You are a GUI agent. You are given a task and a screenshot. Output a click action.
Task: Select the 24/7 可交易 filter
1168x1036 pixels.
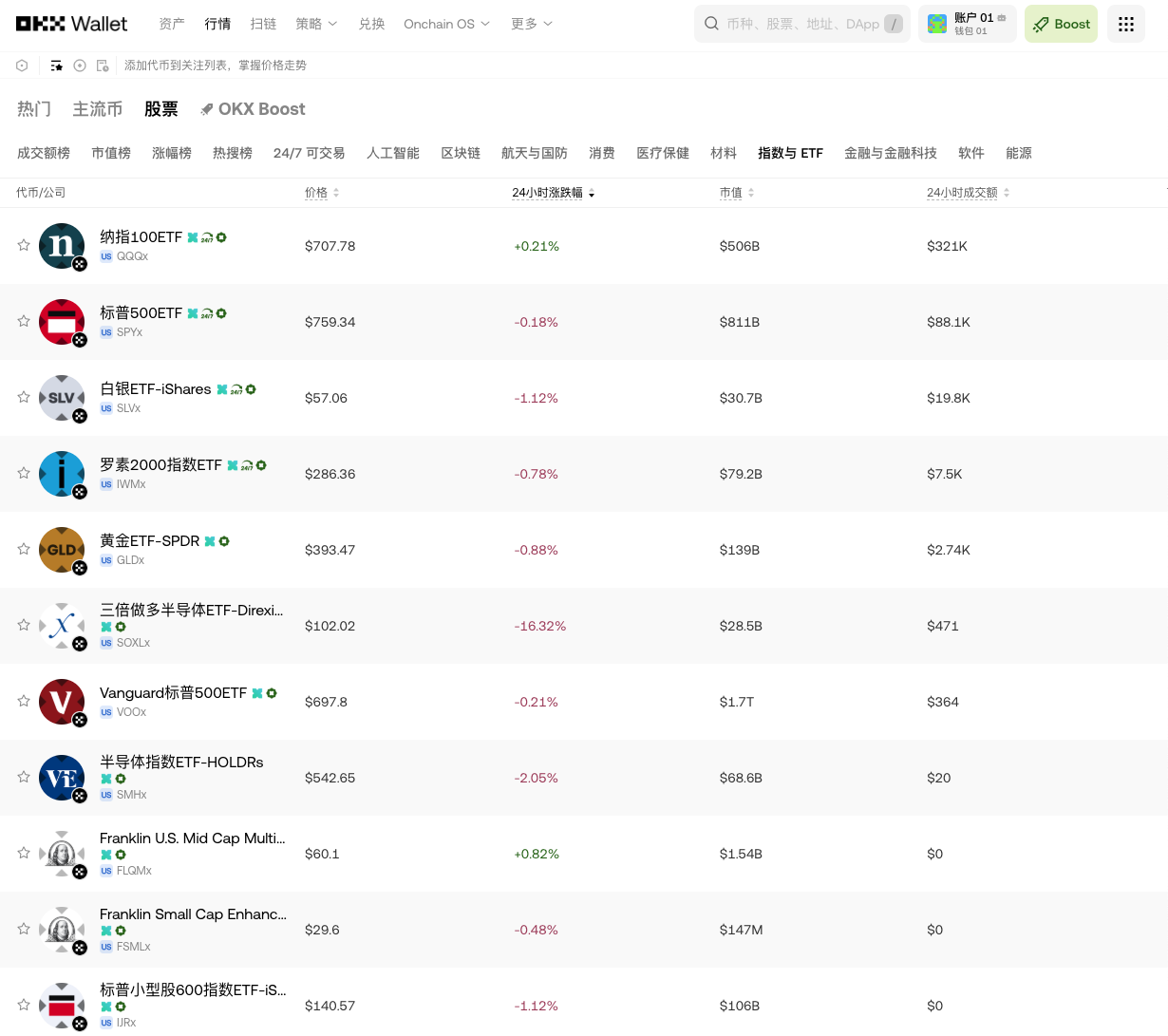click(310, 153)
